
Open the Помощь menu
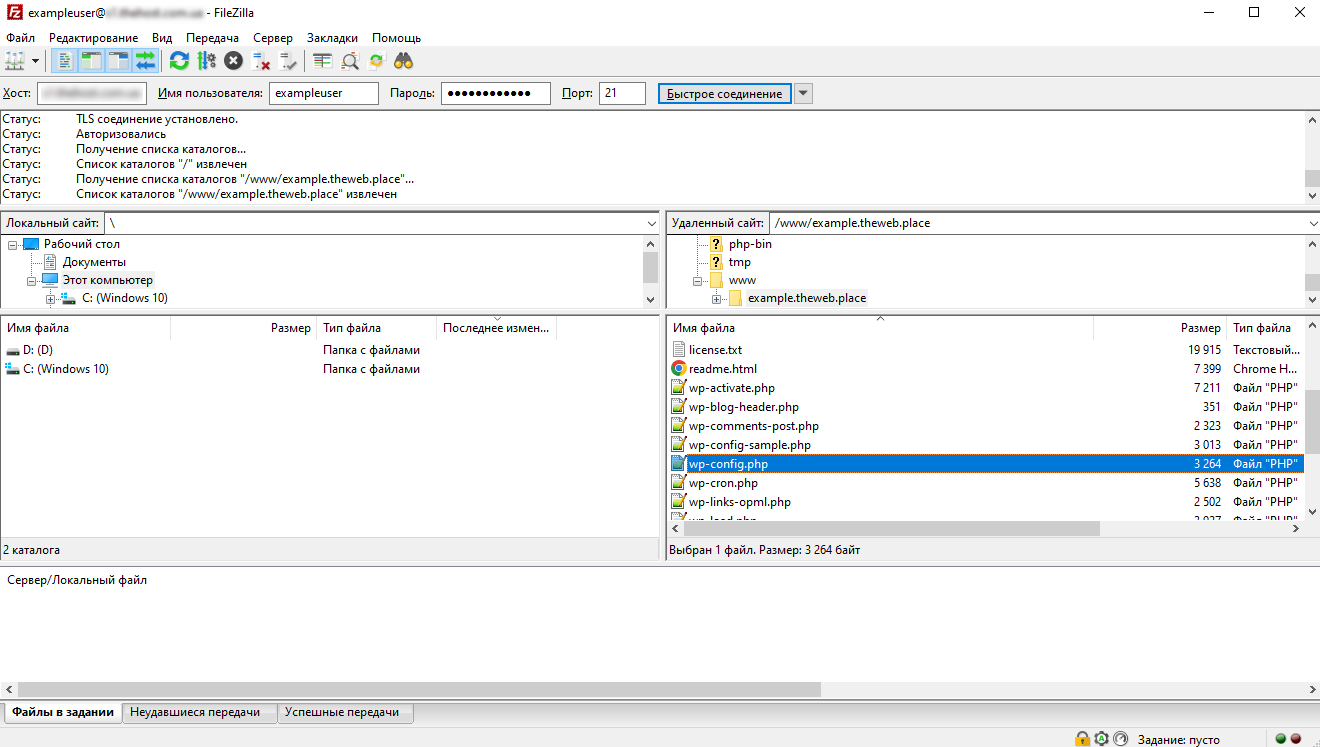pyautogui.click(x=397, y=38)
